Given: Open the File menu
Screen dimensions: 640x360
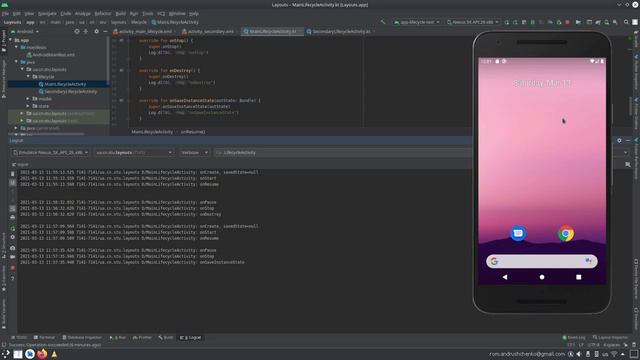Looking at the screenshot, I should (x=5, y=13).
